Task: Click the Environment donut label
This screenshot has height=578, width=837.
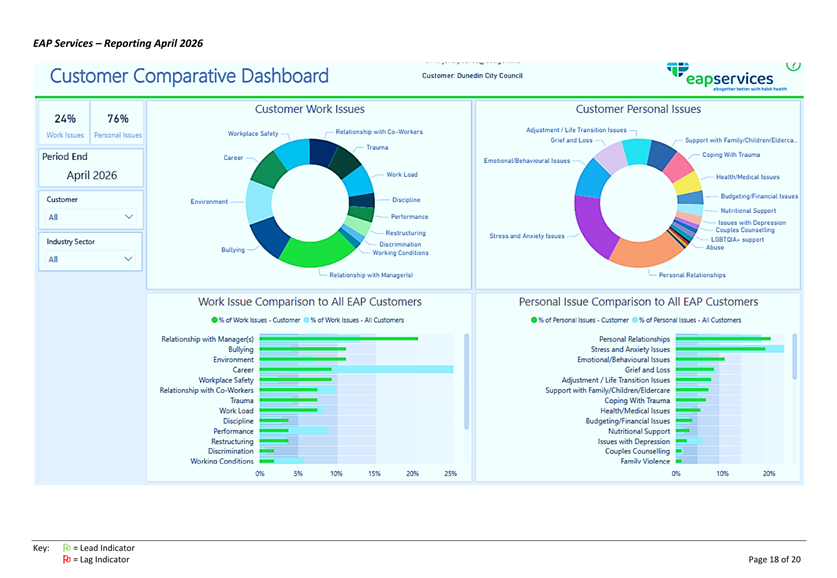Action: [209, 202]
